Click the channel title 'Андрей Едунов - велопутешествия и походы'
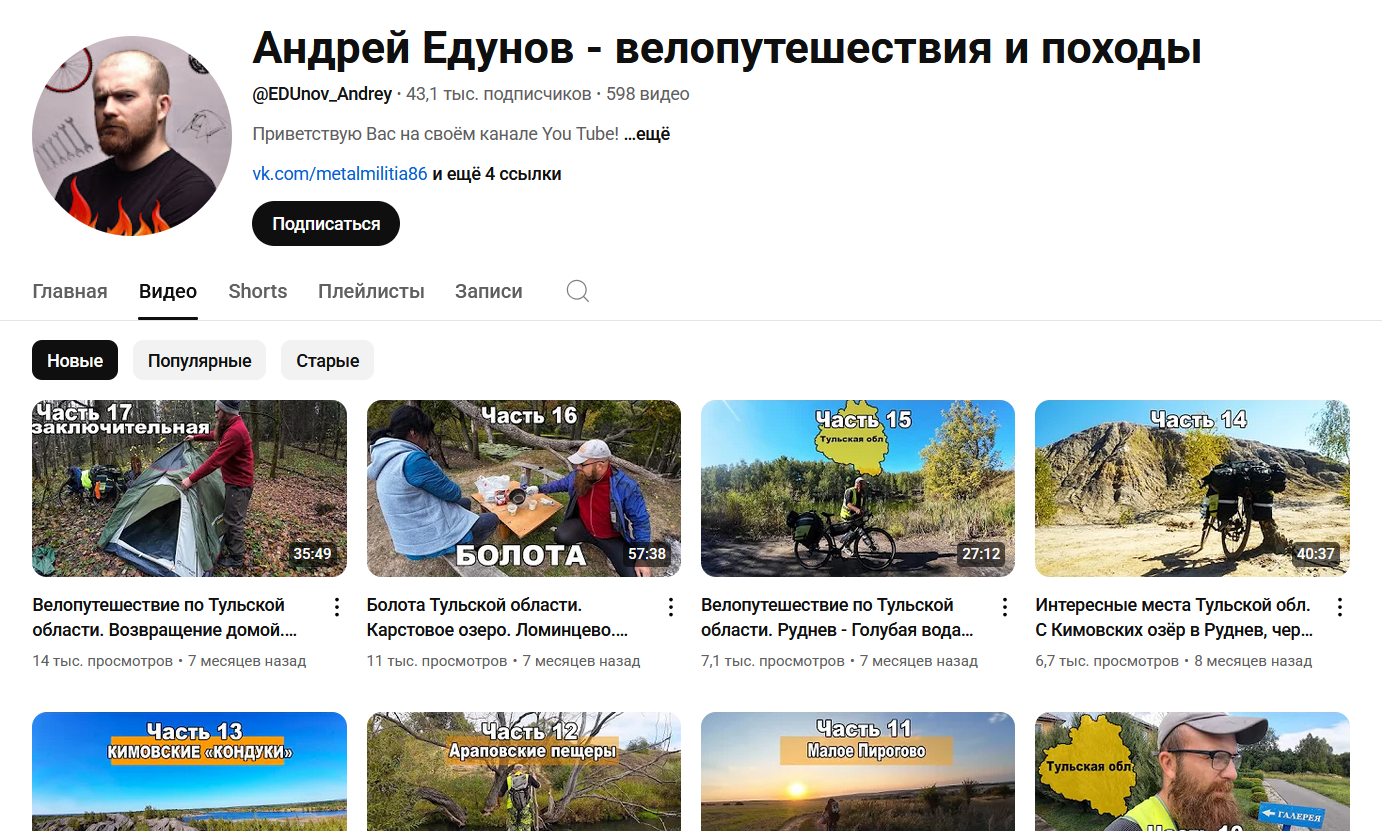Screen dimensions: 1382x831 point(727,48)
